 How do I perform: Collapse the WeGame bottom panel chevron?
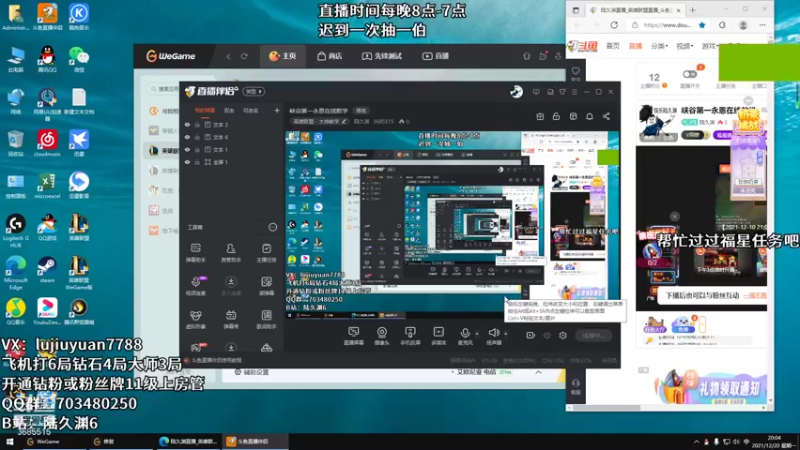click(538, 372)
